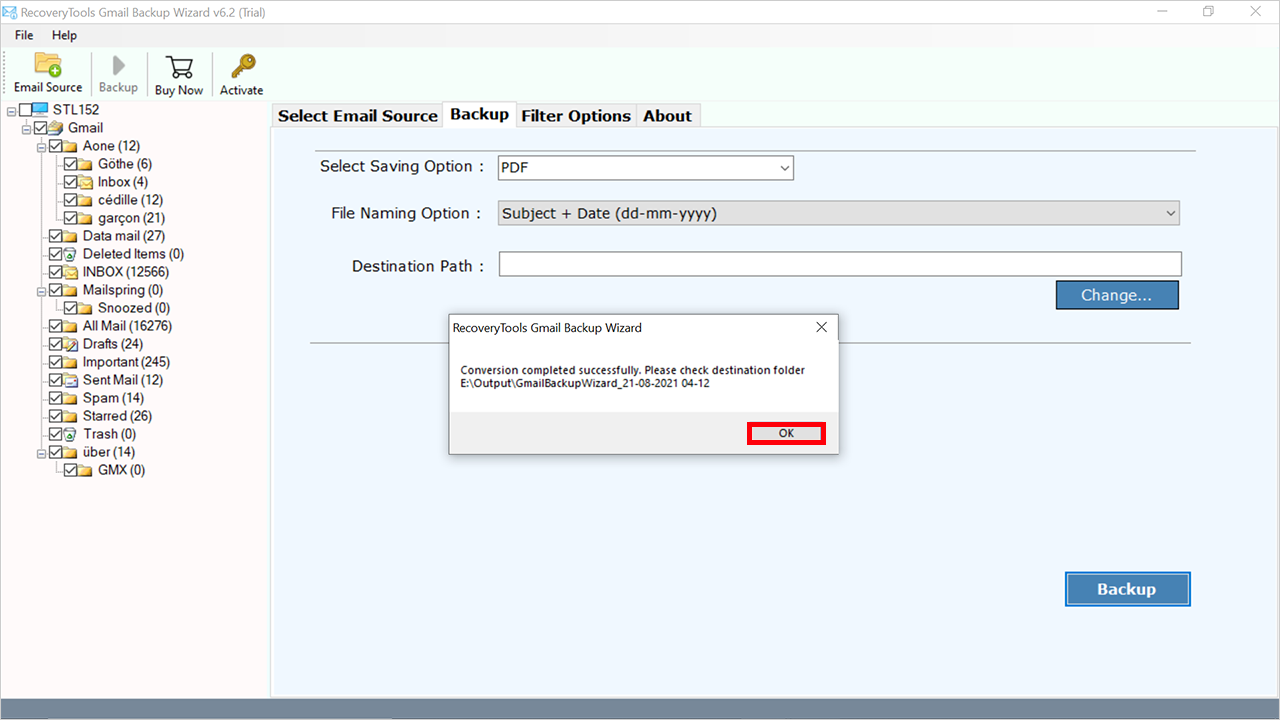Uncheck the GMX (0) checkbox
The height and width of the screenshot is (720, 1280).
tap(70, 470)
